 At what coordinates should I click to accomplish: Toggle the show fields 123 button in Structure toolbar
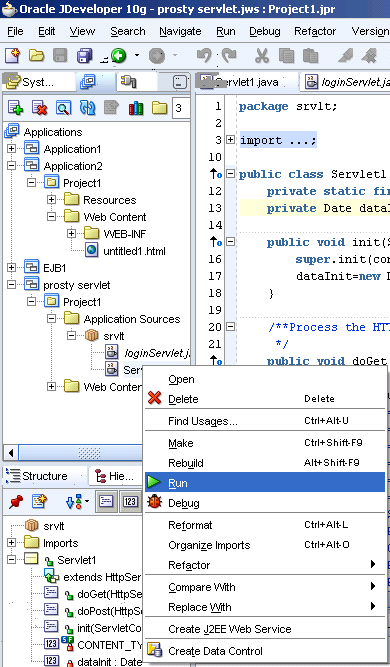[x=130, y=502]
